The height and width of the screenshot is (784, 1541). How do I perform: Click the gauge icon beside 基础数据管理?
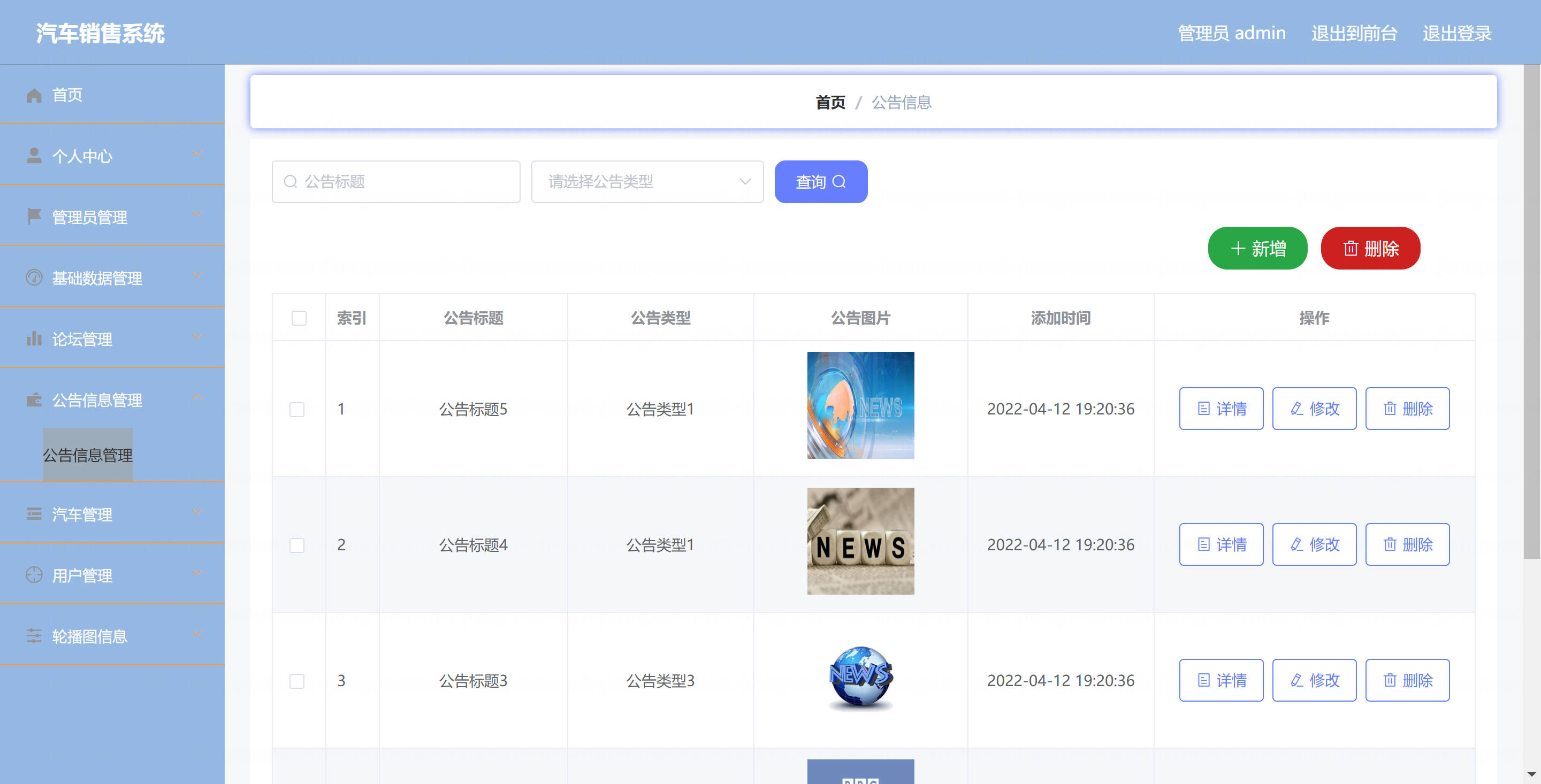pos(34,278)
